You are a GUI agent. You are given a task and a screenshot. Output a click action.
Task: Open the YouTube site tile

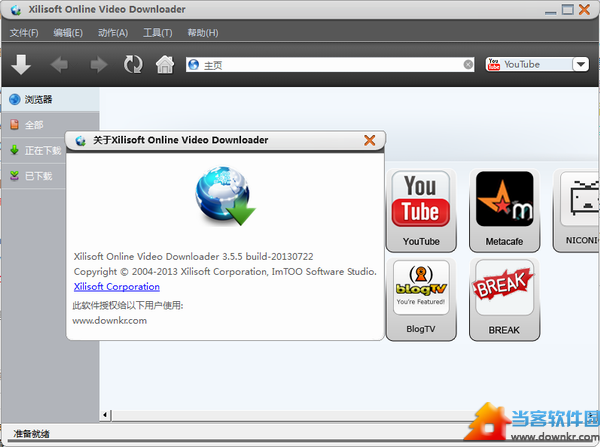pyautogui.click(x=421, y=211)
